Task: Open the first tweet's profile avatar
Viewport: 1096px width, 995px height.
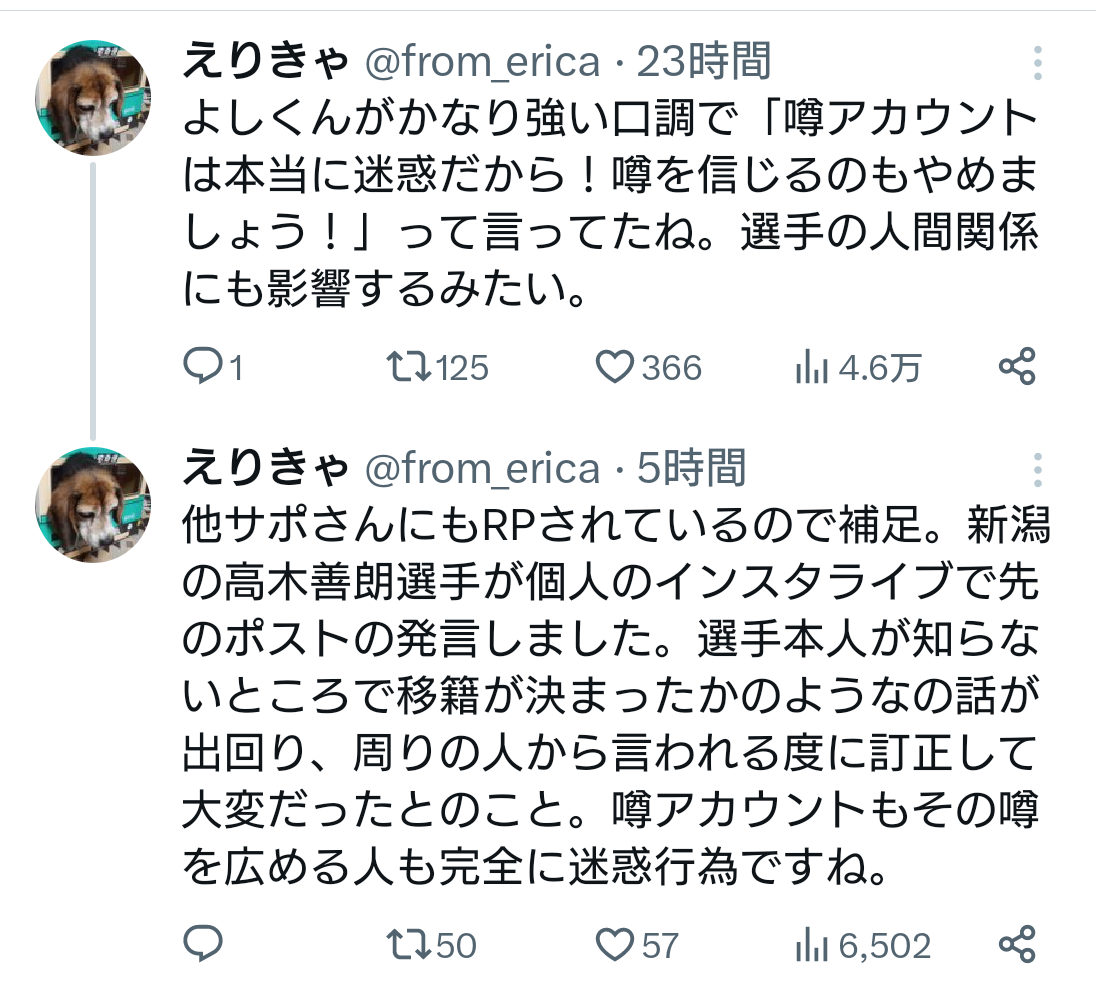Action: click(93, 99)
